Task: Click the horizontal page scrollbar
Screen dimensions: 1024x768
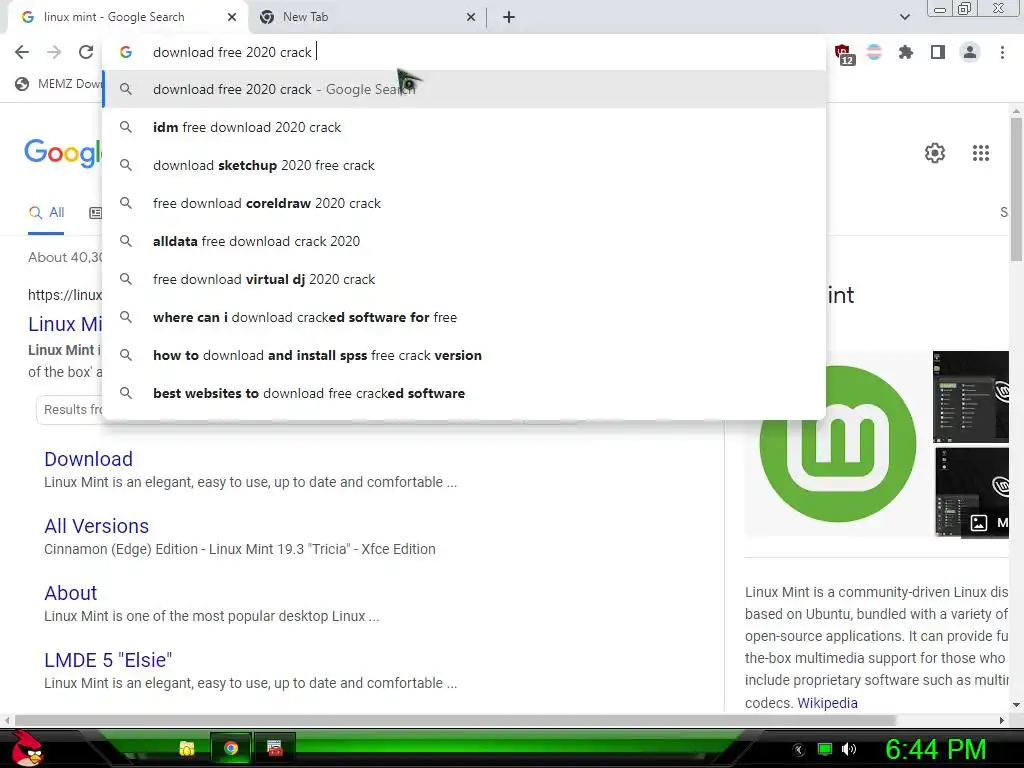Action: 455,720
